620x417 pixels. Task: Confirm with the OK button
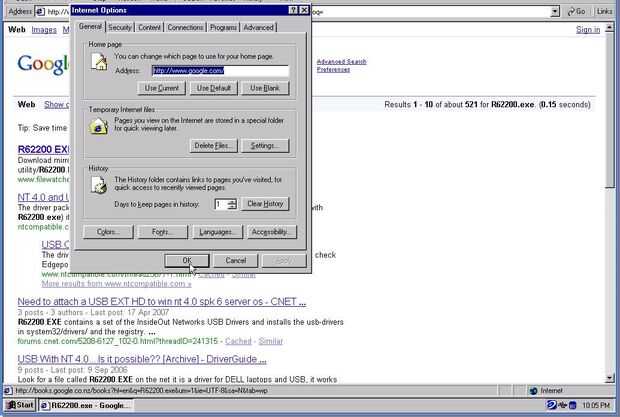tap(187, 260)
